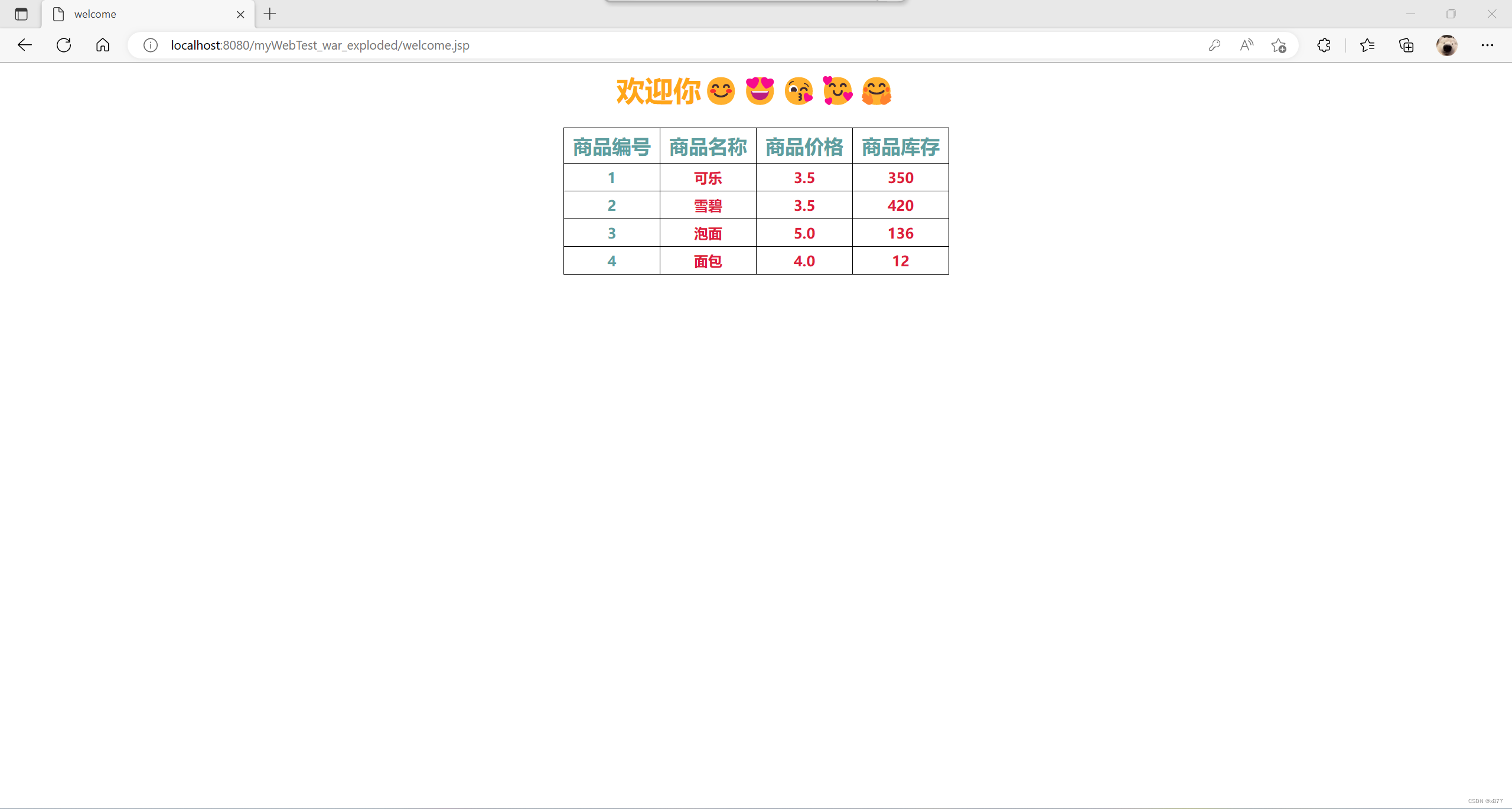Close the welcome tab

(240, 14)
